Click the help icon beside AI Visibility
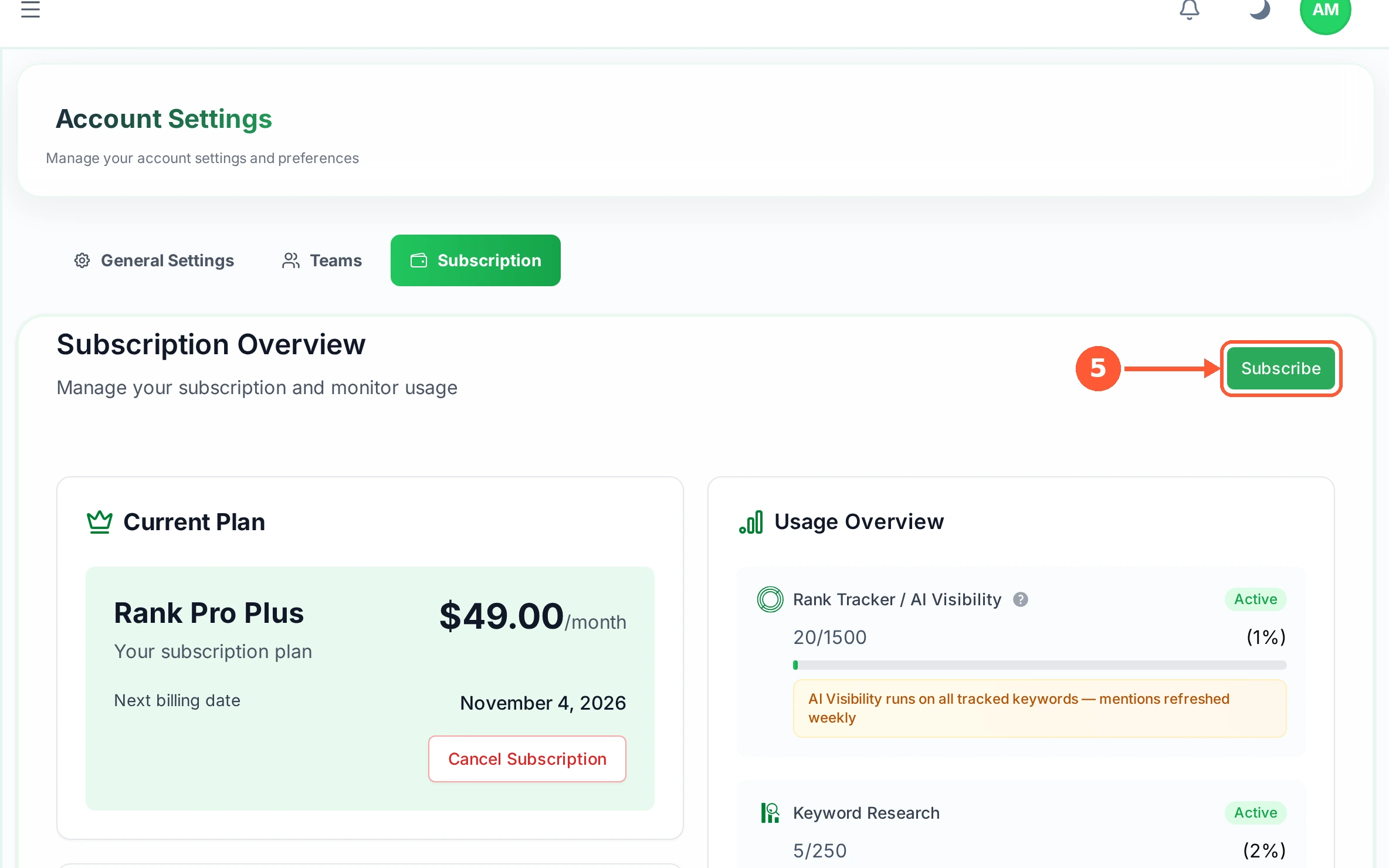The height and width of the screenshot is (868, 1389). click(x=1021, y=599)
